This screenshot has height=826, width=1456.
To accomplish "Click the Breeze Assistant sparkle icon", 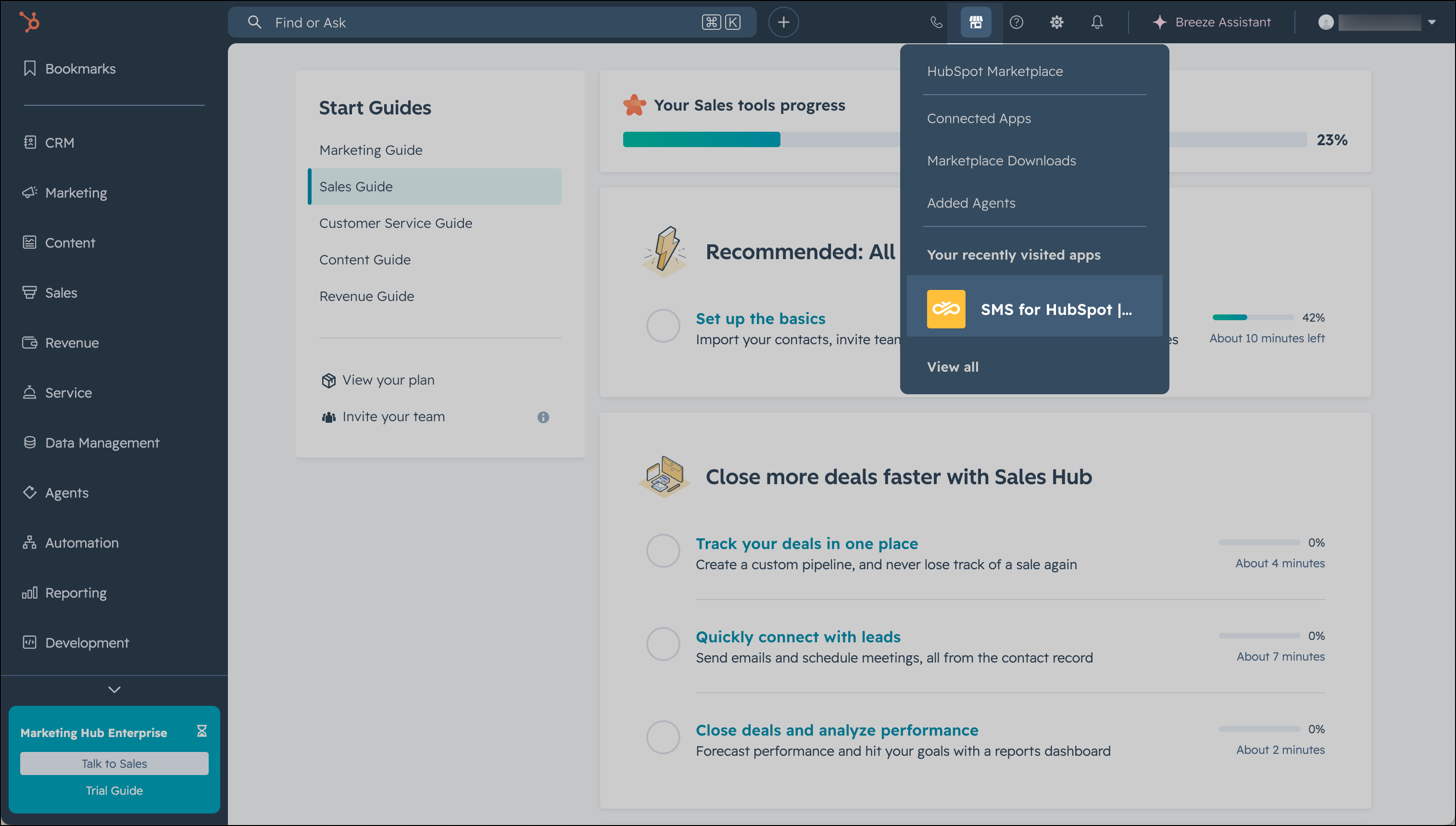I will click(1159, 22).
